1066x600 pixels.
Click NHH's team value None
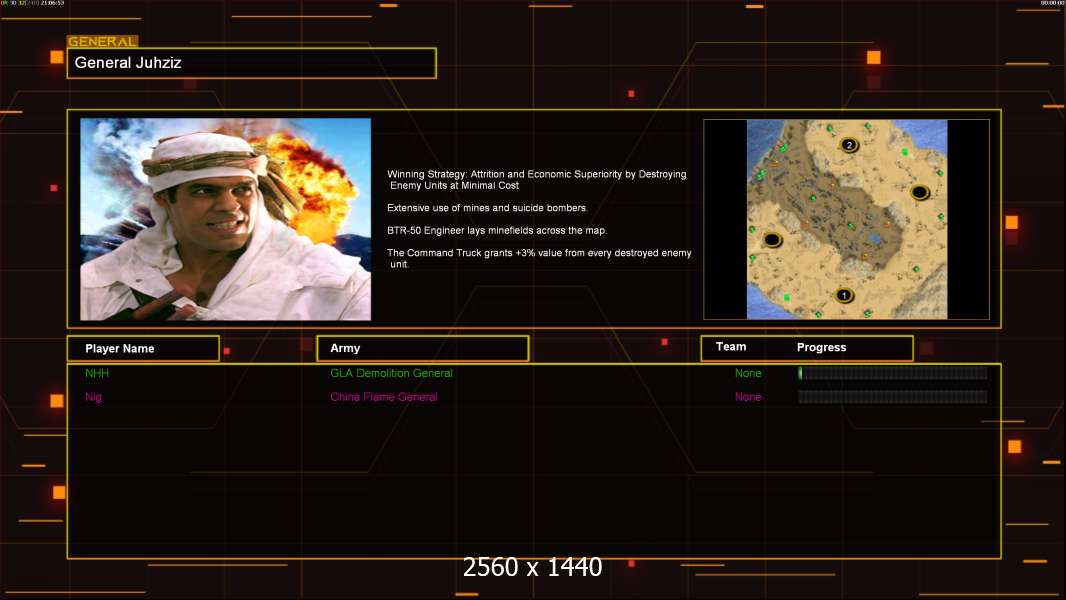[x=748, y=373]
